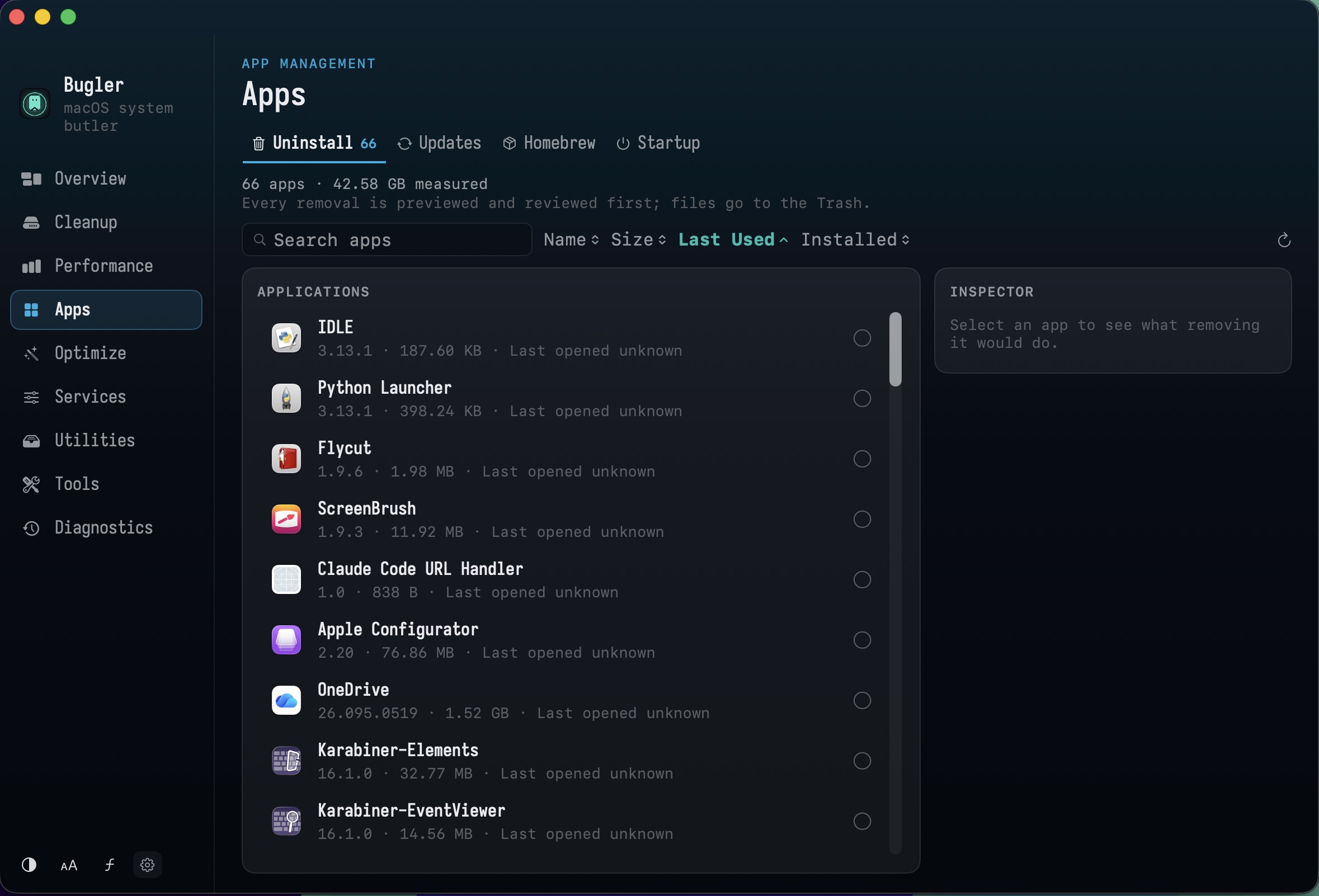Select the OneDrive radio button
Screen dimensions: 1319x896
862,700
